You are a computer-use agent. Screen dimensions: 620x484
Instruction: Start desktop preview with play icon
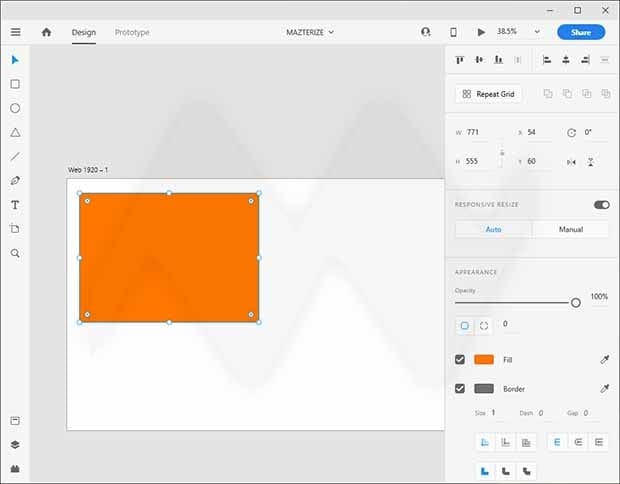coord(481,32)
